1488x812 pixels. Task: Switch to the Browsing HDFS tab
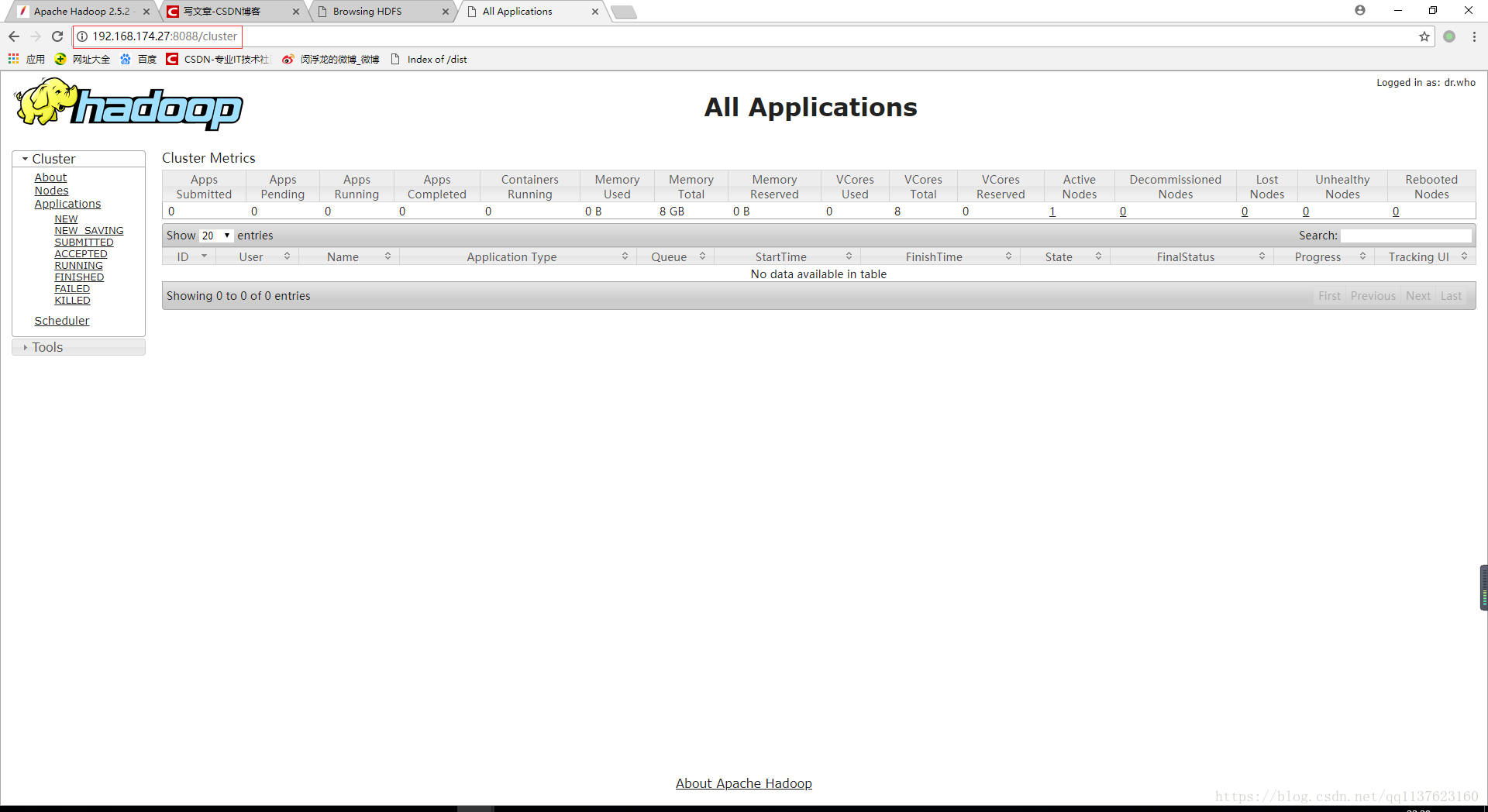coord(380,12)
